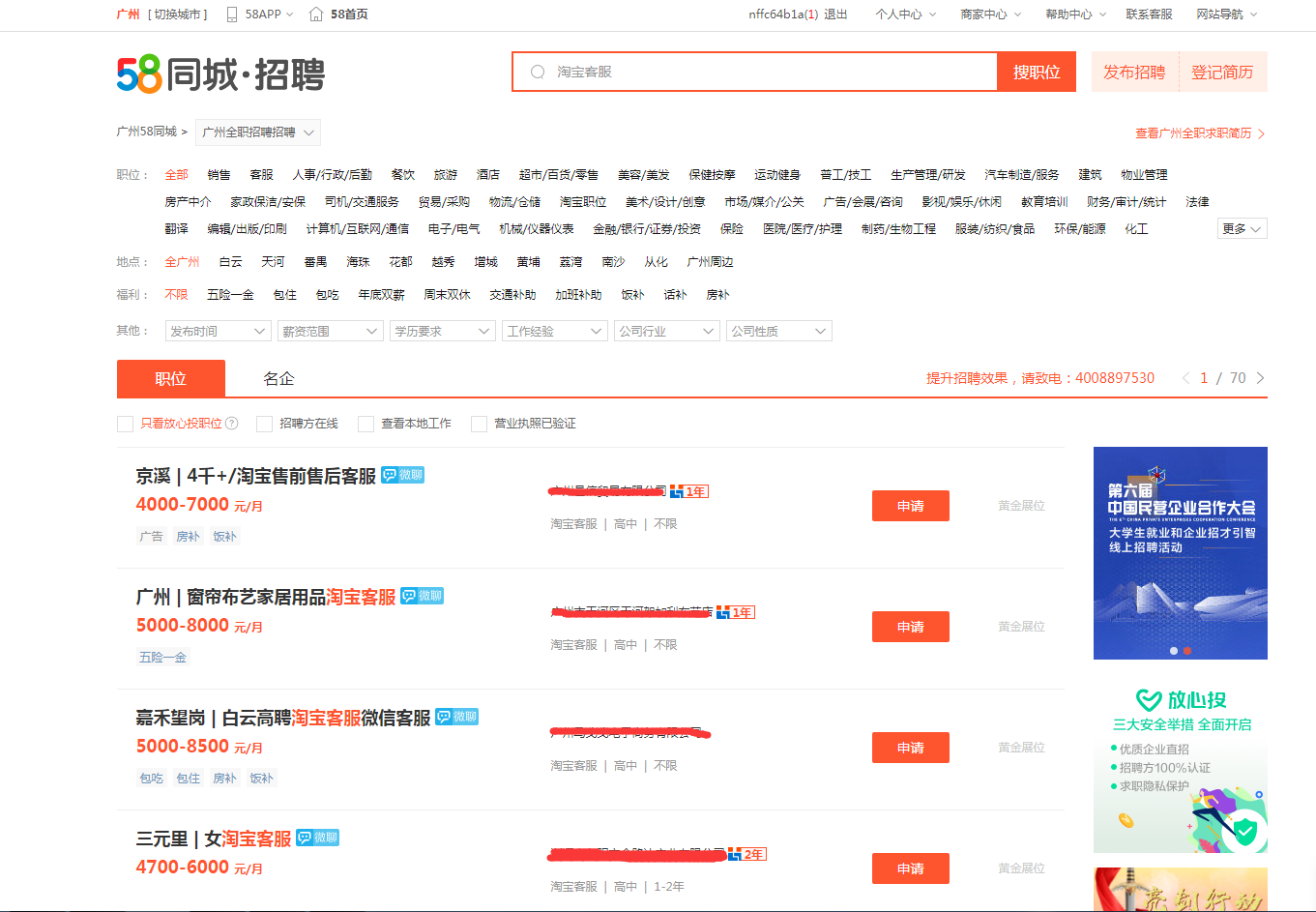This screenshot has height=912, width=1316.
Task: Check 招聘方在线 checkbox
Action: tap(264, 424)
